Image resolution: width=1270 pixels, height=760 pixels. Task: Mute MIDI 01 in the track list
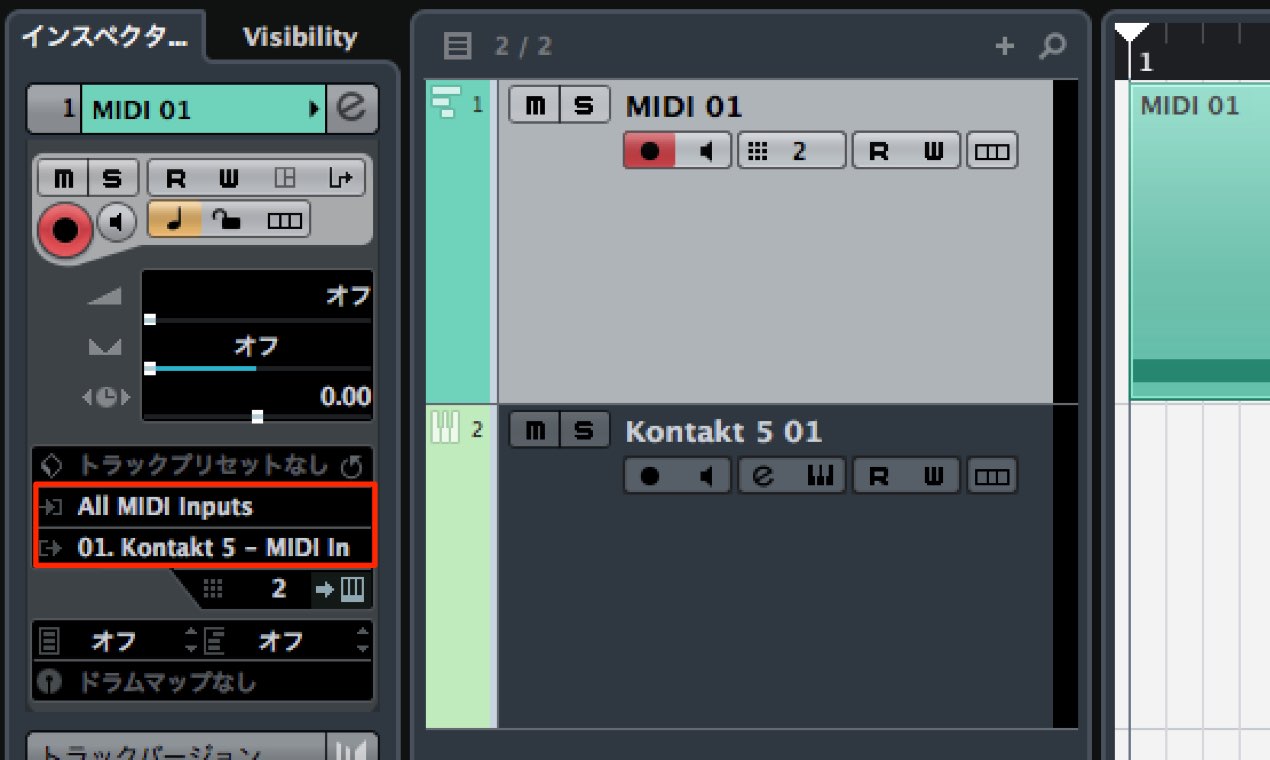coord(534,105)
